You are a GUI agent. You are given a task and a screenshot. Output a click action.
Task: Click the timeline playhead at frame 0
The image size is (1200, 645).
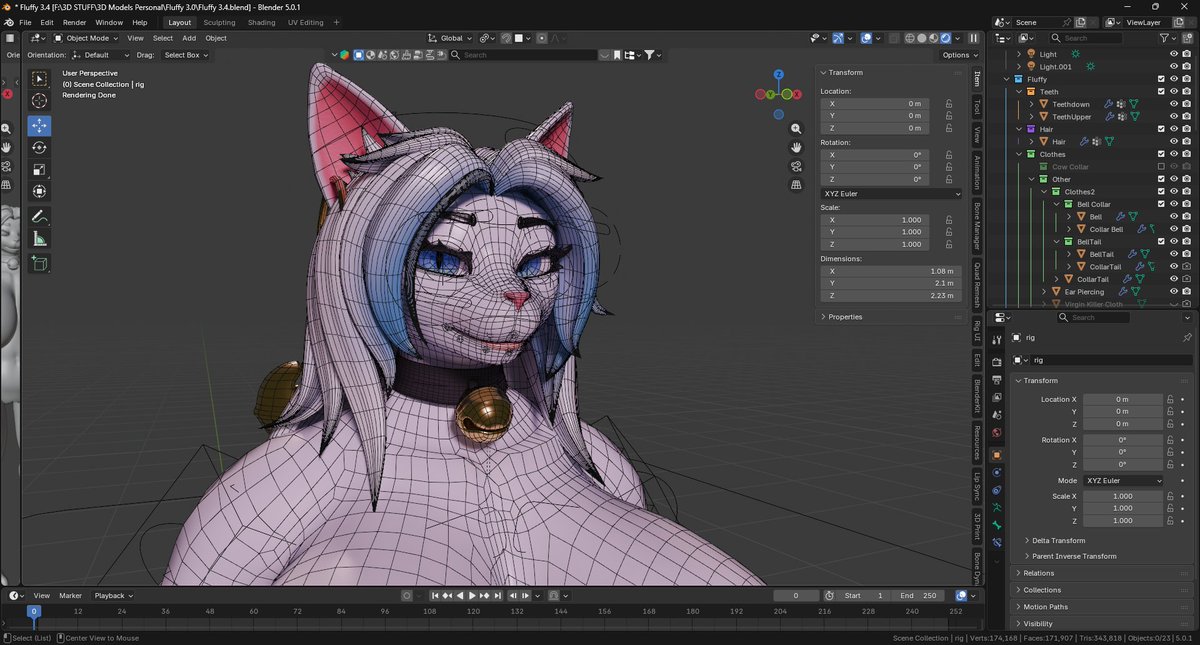pos(33,611)
